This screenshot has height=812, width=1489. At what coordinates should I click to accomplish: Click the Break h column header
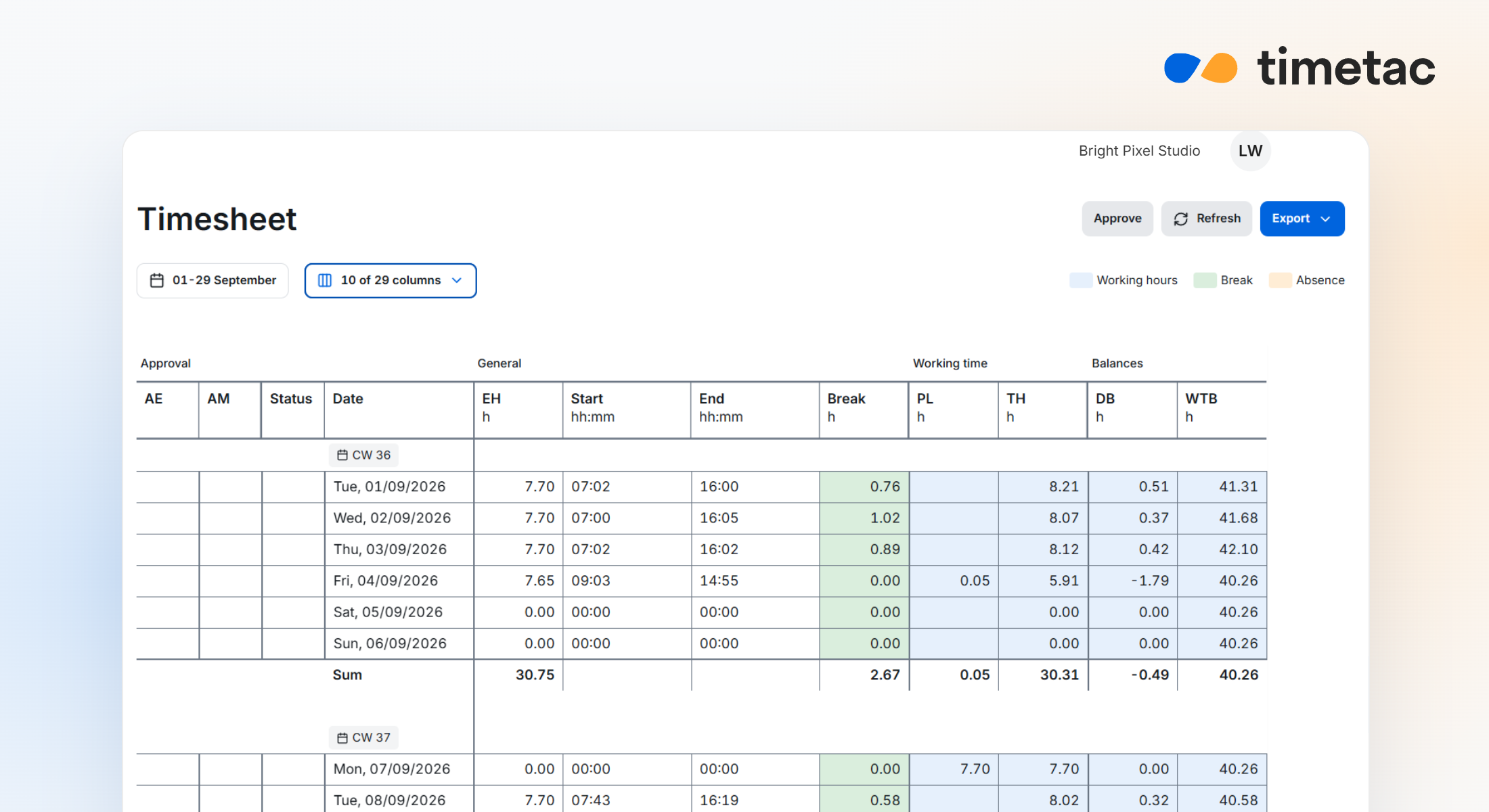pos(864,409)
